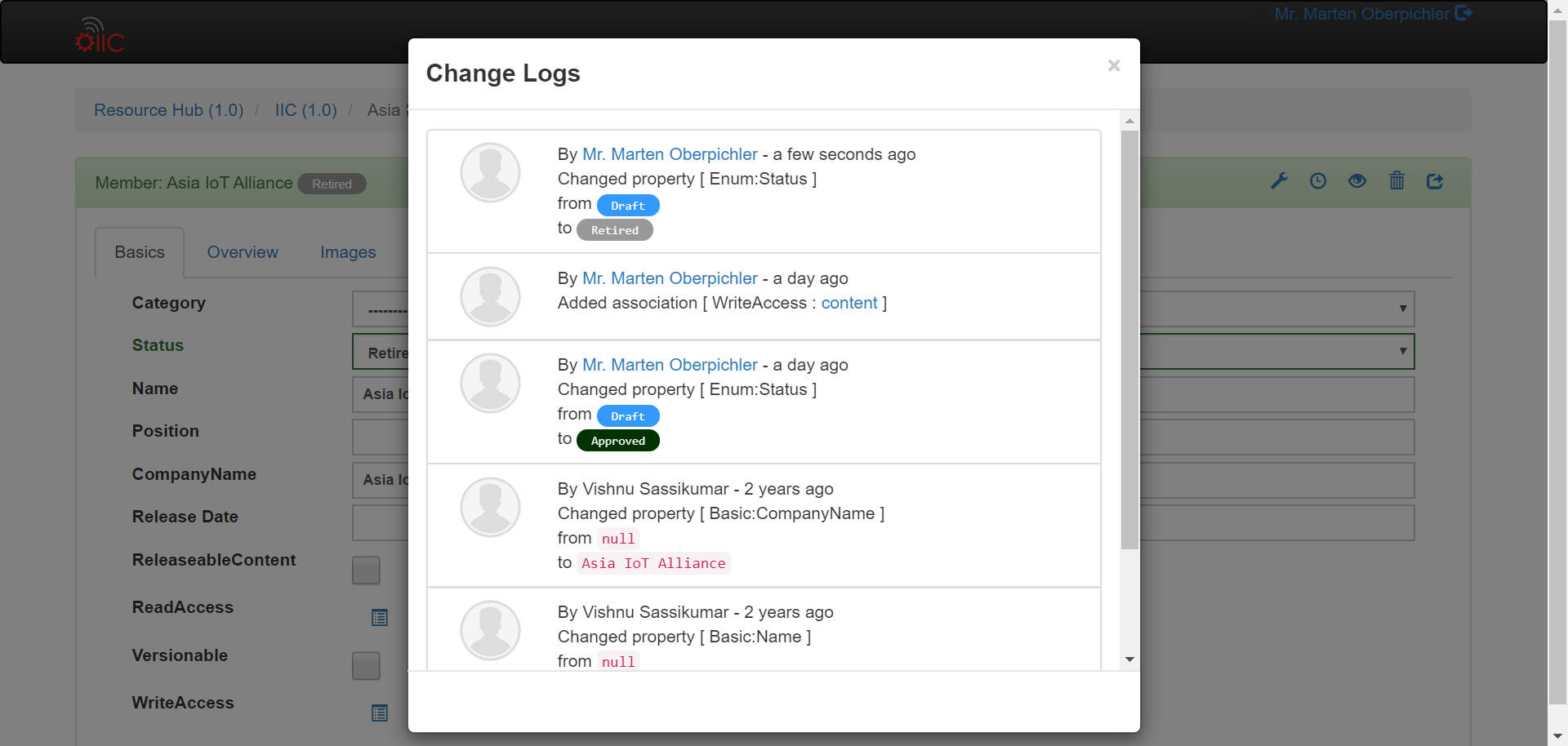1568x746 pixels.
Task: Click Retired badge beside member title
Action: 332,184
